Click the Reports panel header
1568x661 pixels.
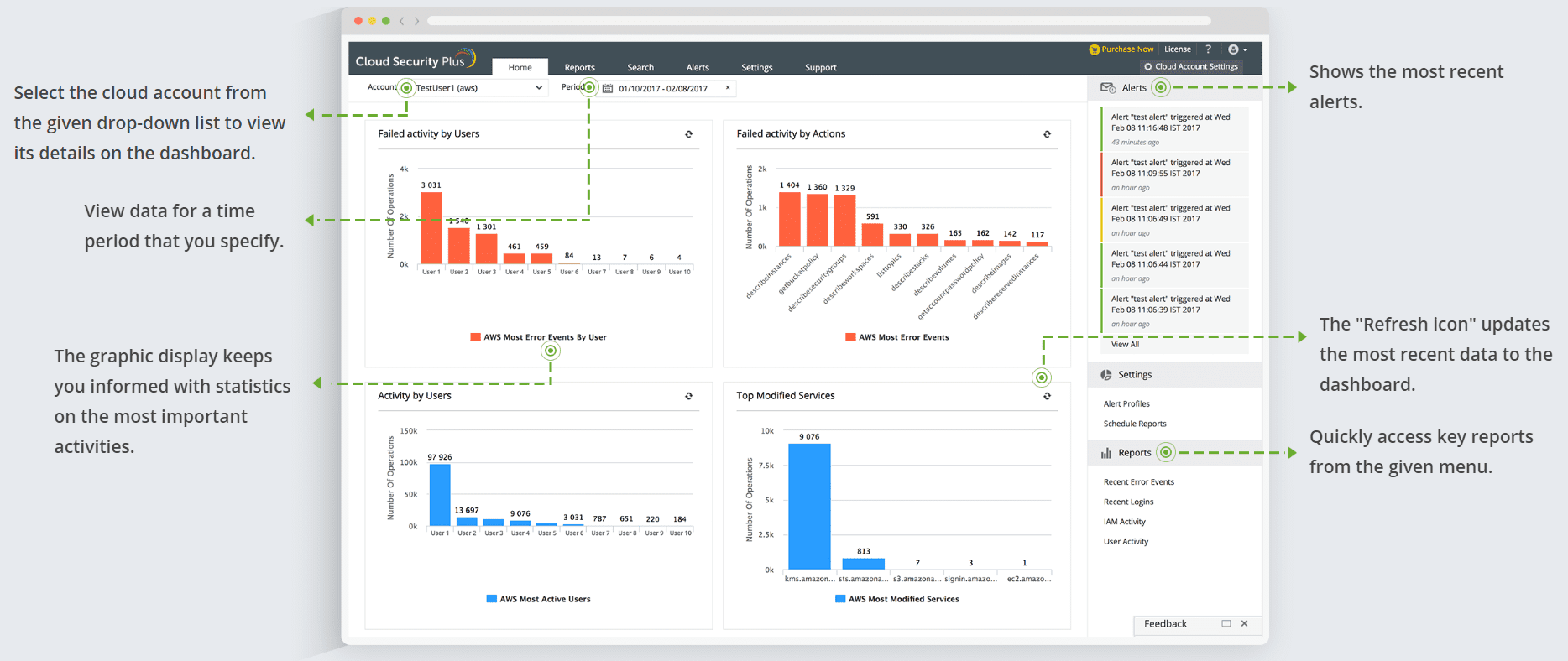point(1174,453)
